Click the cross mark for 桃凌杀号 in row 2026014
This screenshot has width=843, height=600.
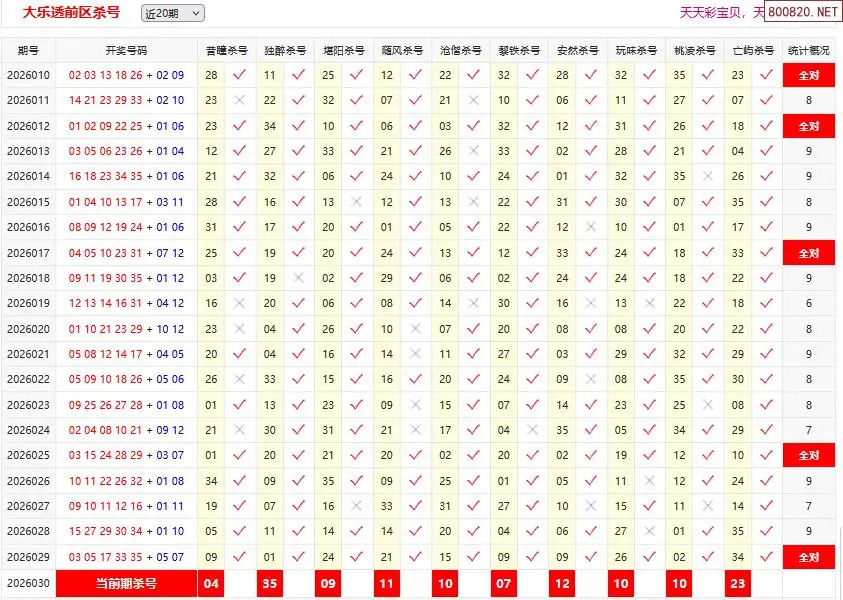708,176
